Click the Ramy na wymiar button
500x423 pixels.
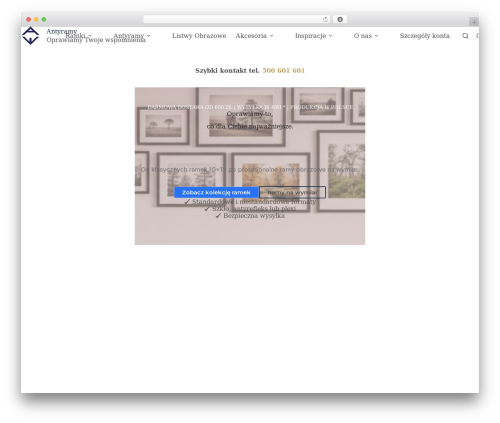tap(292, 192)
